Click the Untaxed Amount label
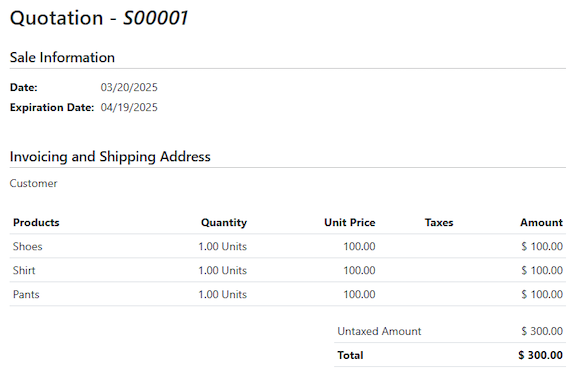 tap(379, 331)
